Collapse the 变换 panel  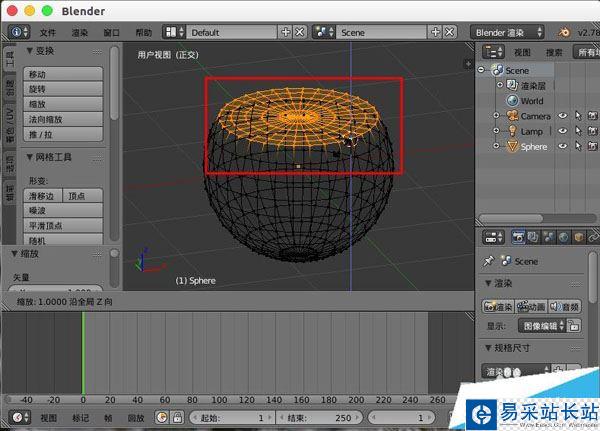click(x=30, y=50)
